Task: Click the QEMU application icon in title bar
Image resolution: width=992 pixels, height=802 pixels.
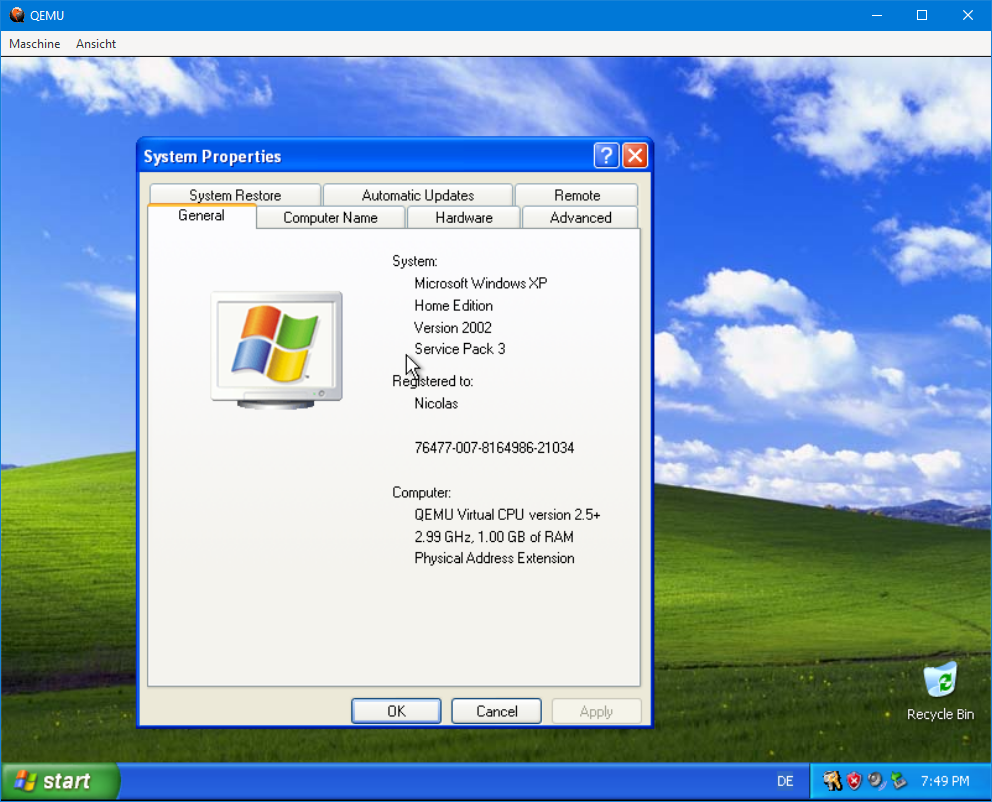Action: pyautogui.click(x=17, y=15)
